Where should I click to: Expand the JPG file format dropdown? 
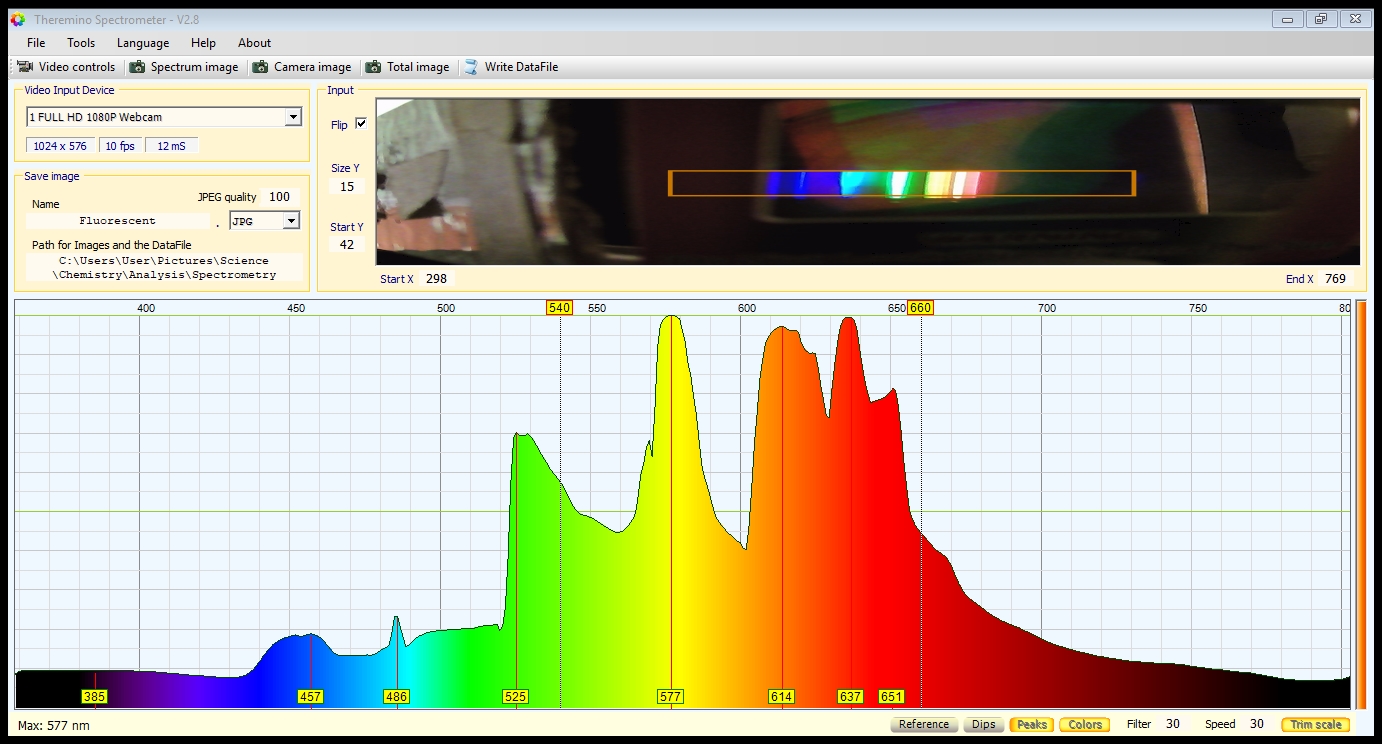coord(291,221)
